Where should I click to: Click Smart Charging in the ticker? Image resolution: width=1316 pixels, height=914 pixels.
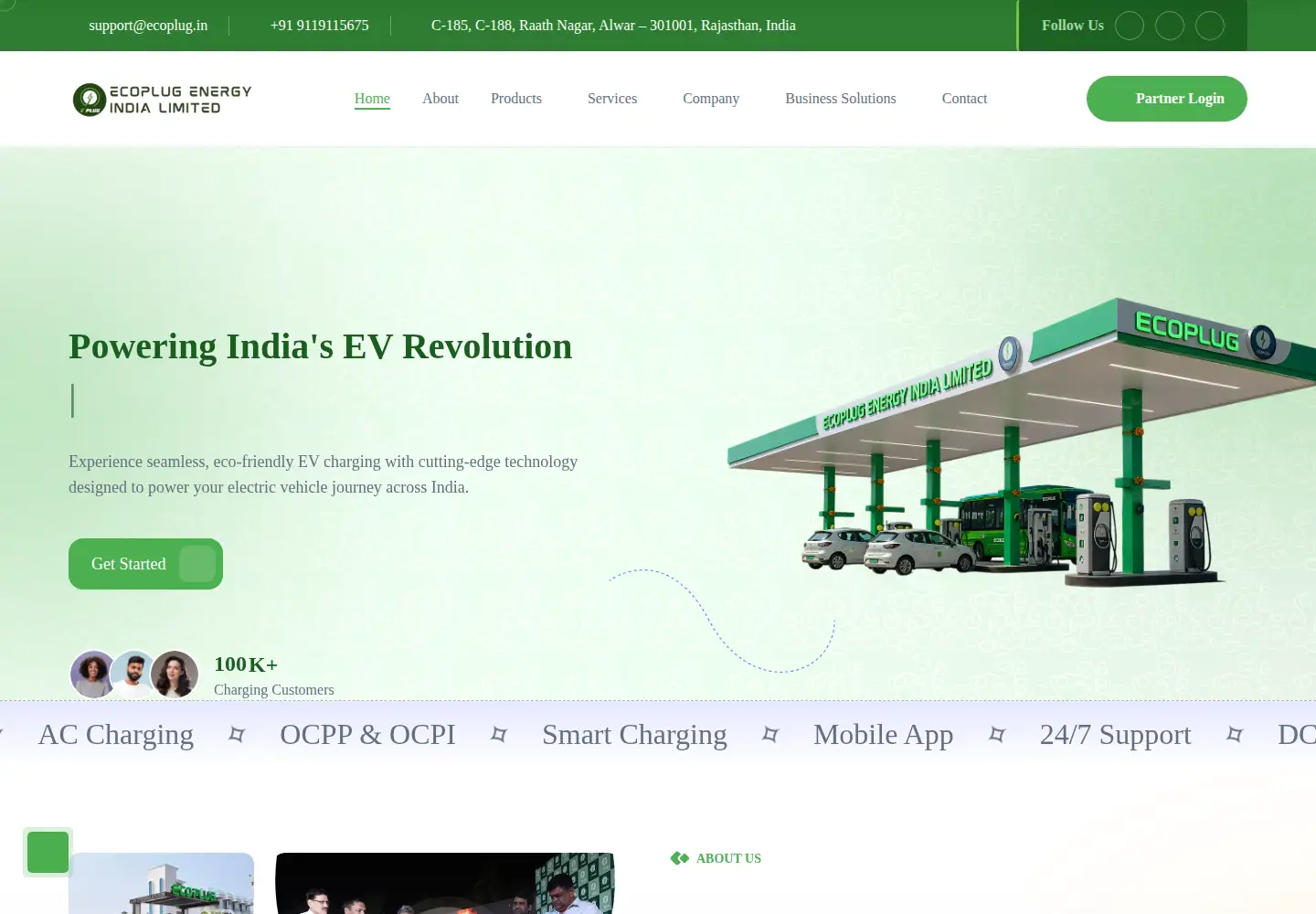point(634,735)
